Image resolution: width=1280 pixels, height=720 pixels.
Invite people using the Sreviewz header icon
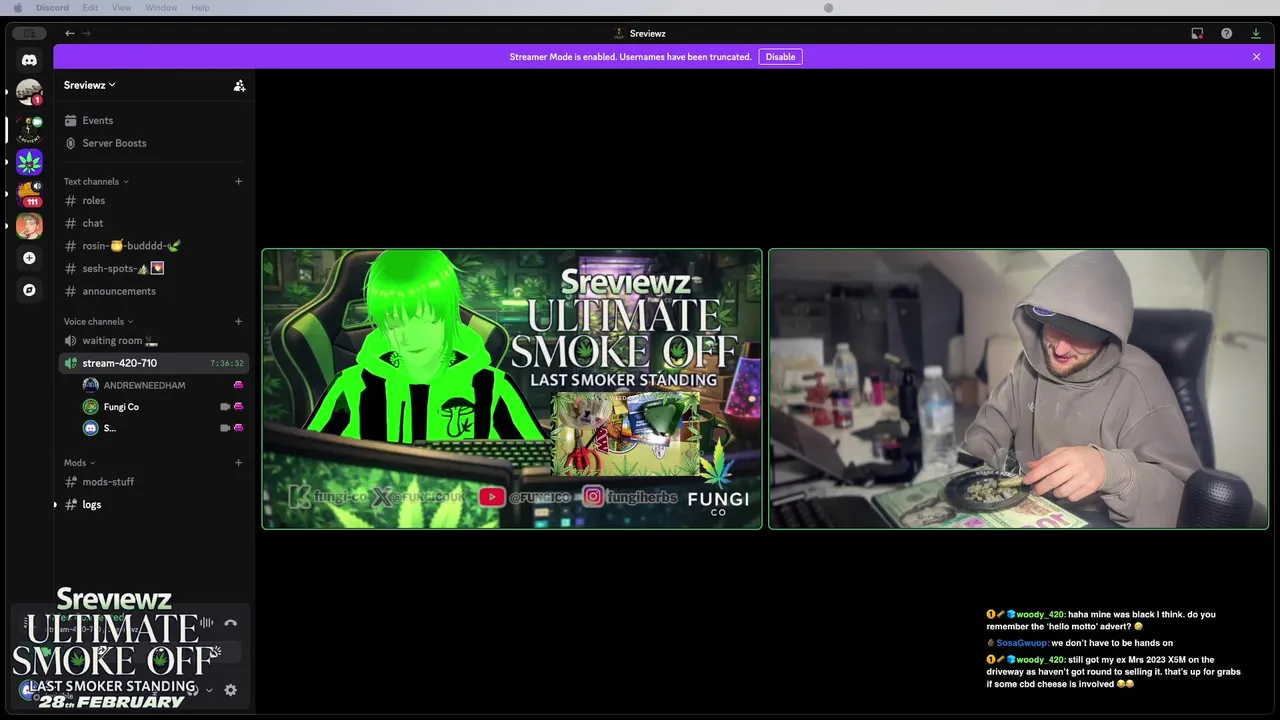[239, 86]
